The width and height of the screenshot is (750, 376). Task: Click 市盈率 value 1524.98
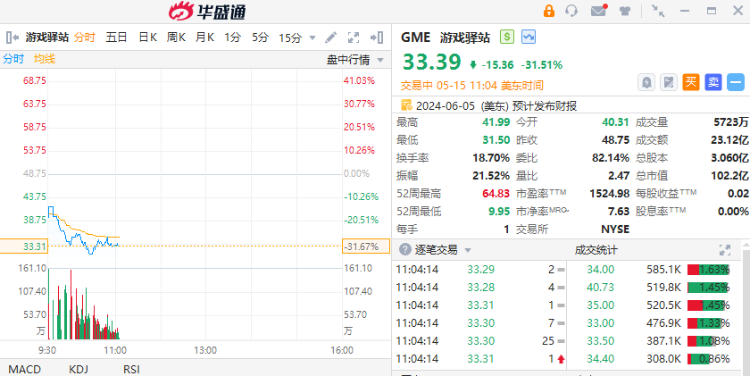coord(609,193)
